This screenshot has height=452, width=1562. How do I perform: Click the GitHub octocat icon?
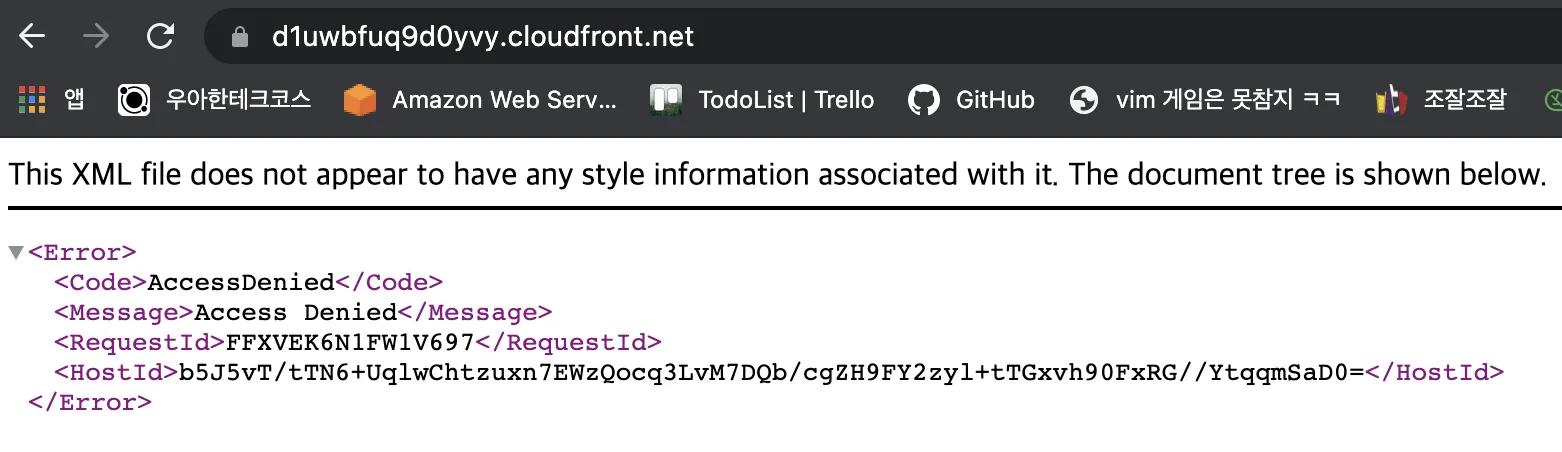[x=924, y=100]
